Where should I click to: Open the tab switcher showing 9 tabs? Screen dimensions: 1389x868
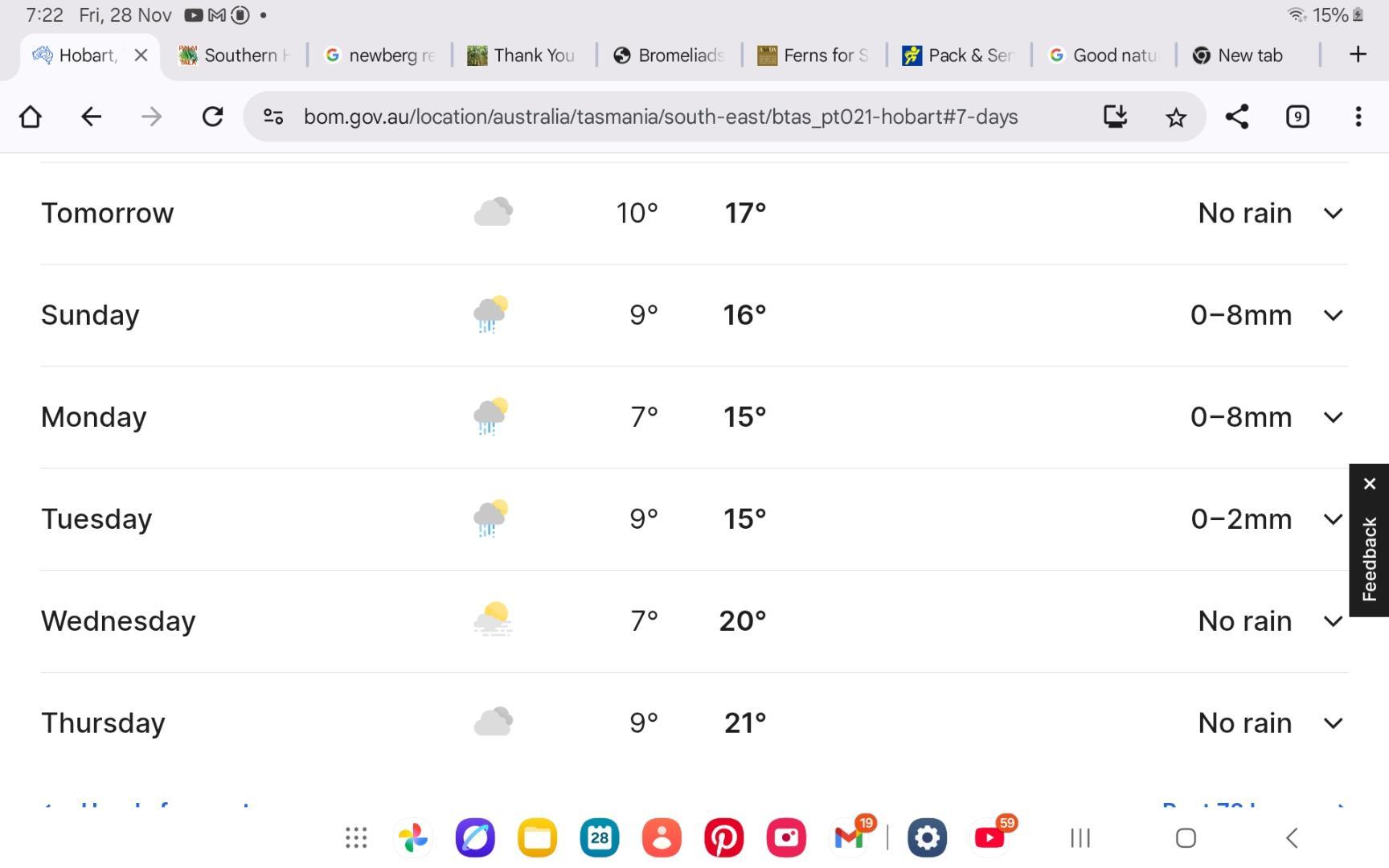(x=1297, y=117)
